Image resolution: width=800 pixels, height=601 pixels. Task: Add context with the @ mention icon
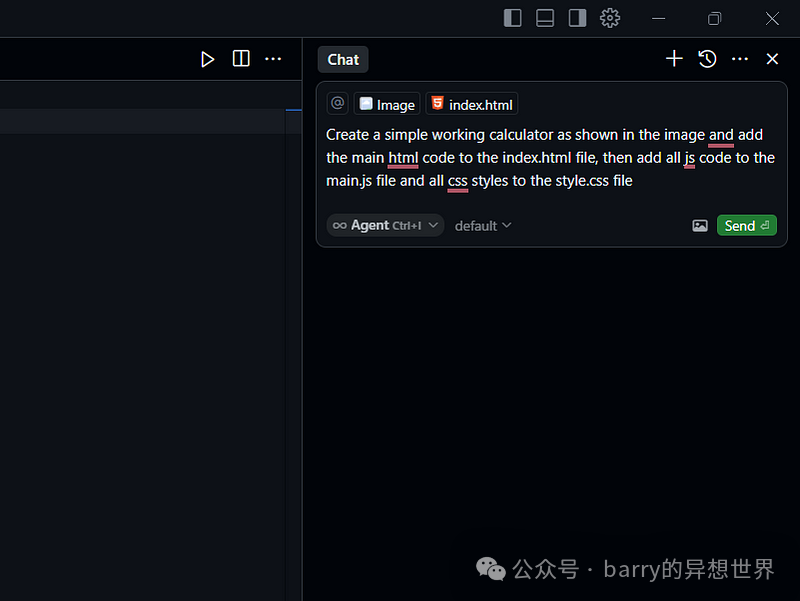coord(337,103)
